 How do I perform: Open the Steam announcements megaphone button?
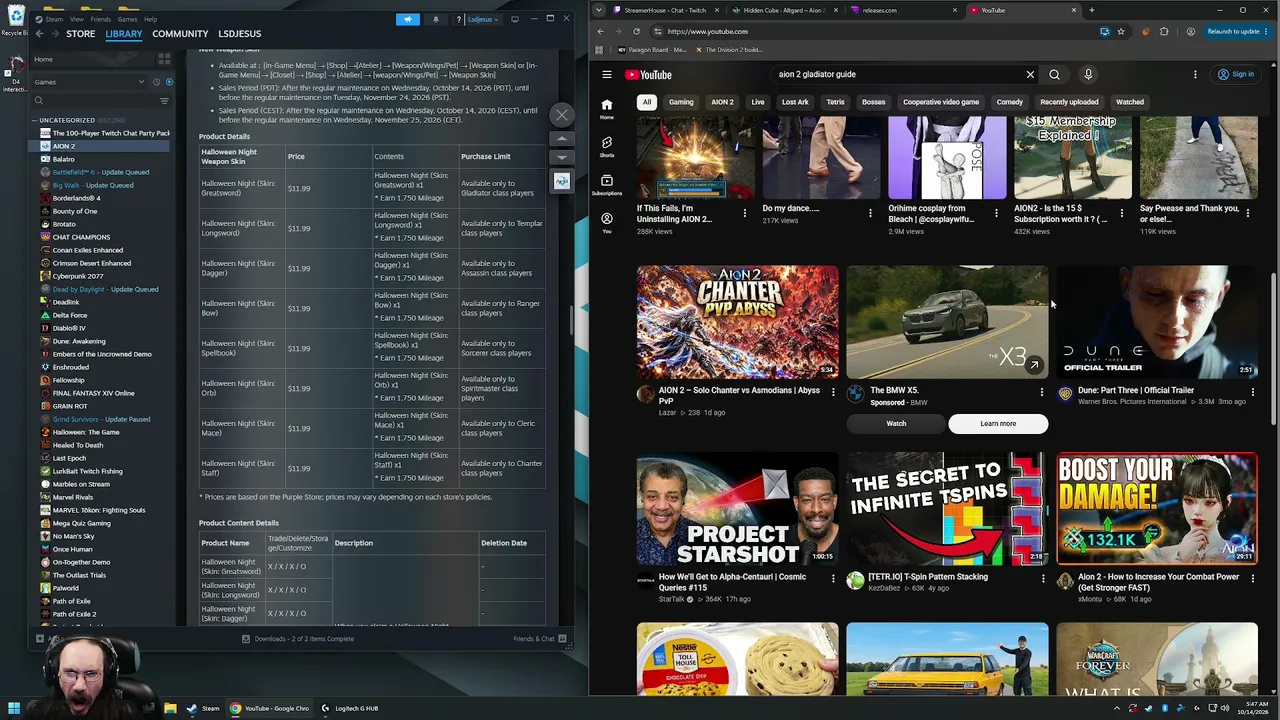(407, 19)
